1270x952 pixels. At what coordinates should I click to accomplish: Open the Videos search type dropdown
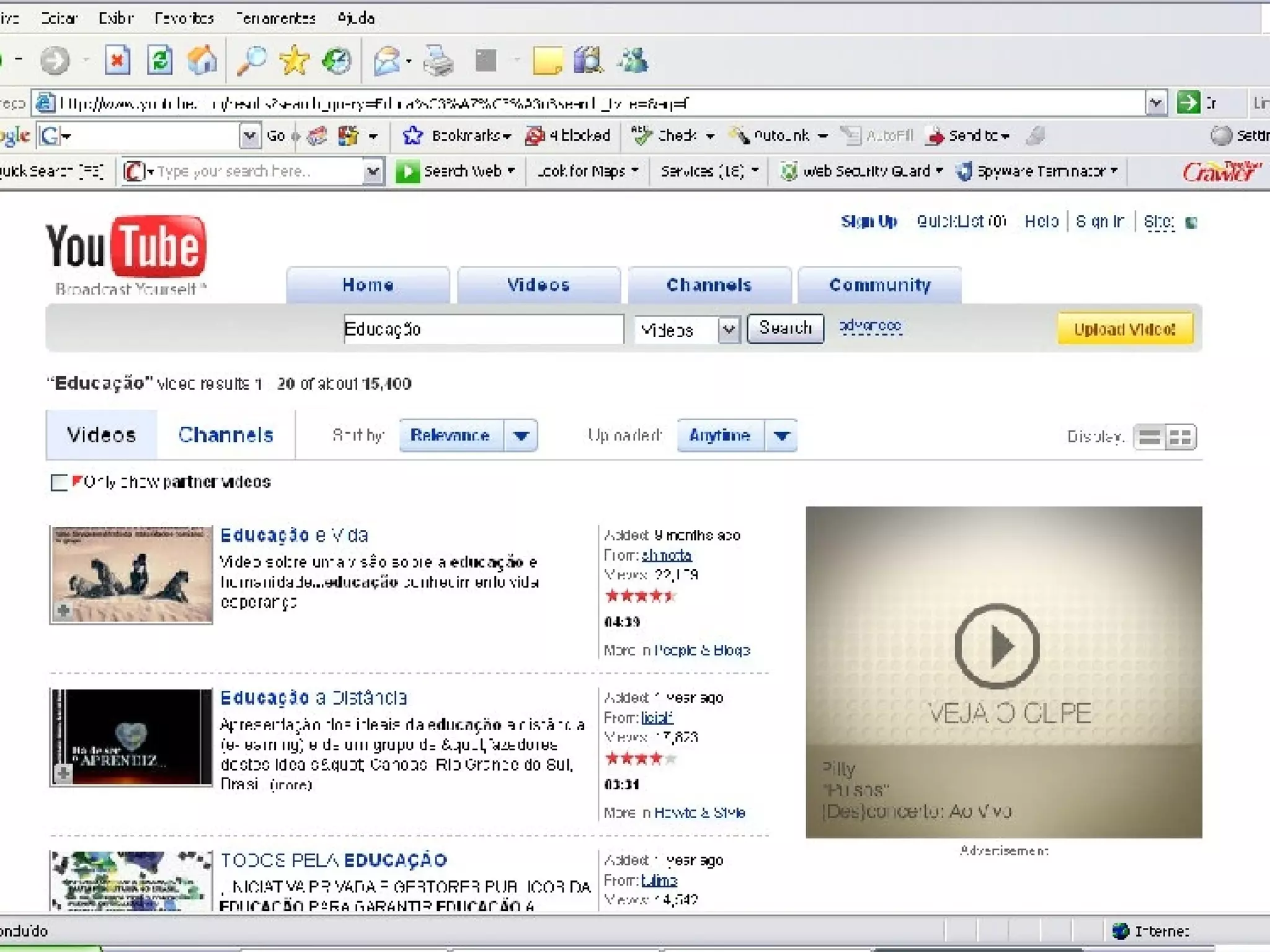tap(729, 330)
